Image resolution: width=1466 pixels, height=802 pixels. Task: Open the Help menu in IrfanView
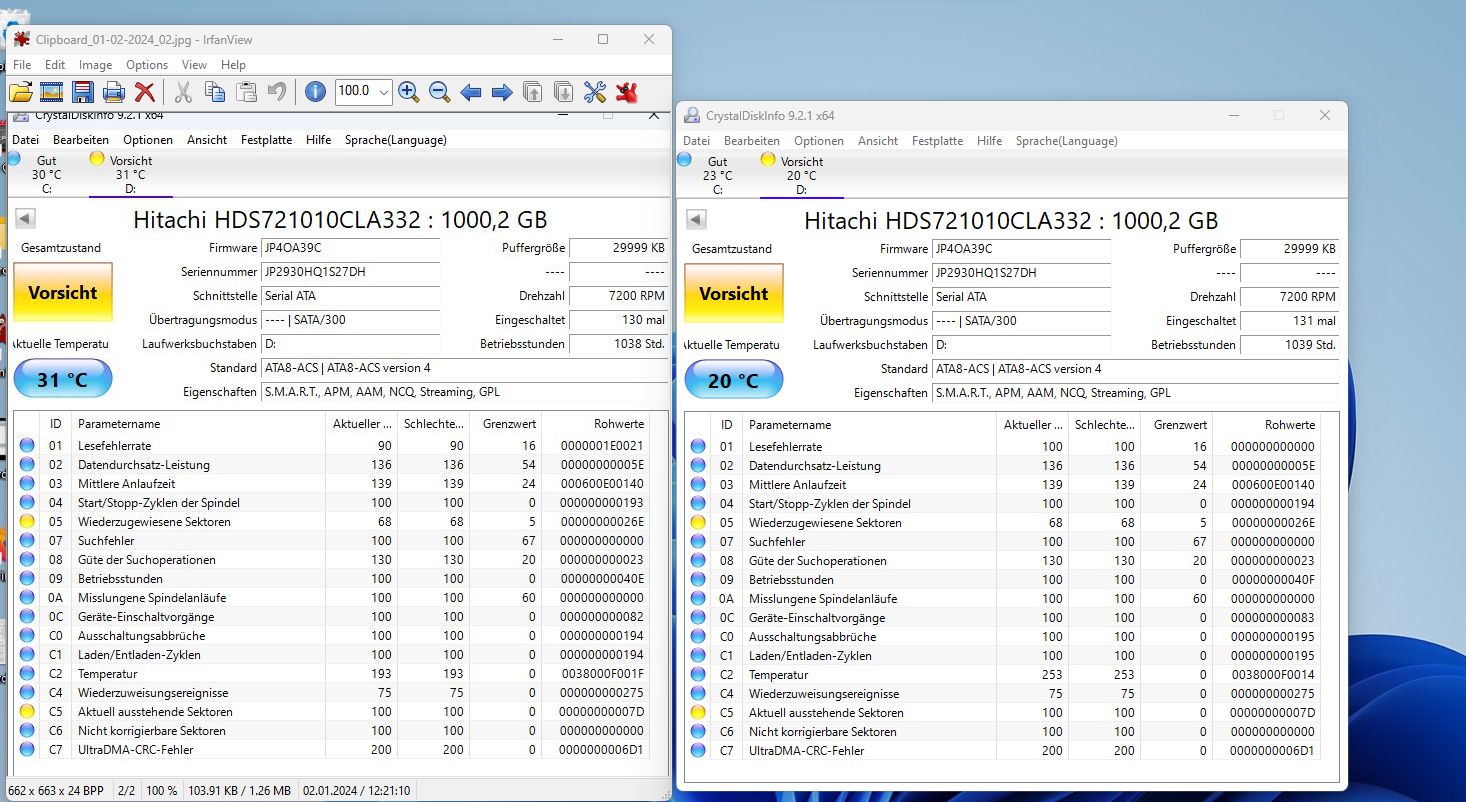[x=233, y=65]
